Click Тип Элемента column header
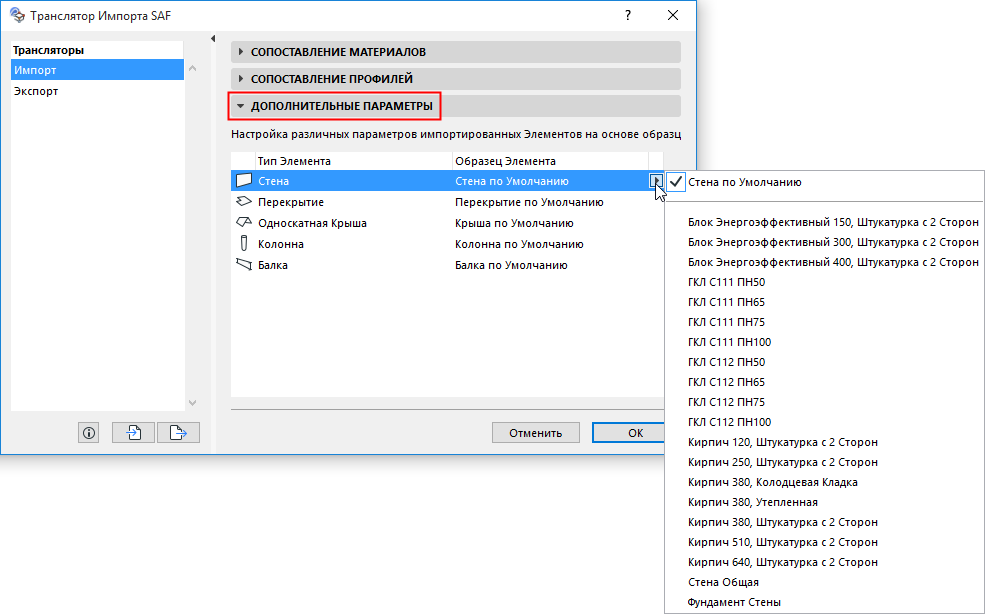985x614 pixels. (x=354, y=161)
